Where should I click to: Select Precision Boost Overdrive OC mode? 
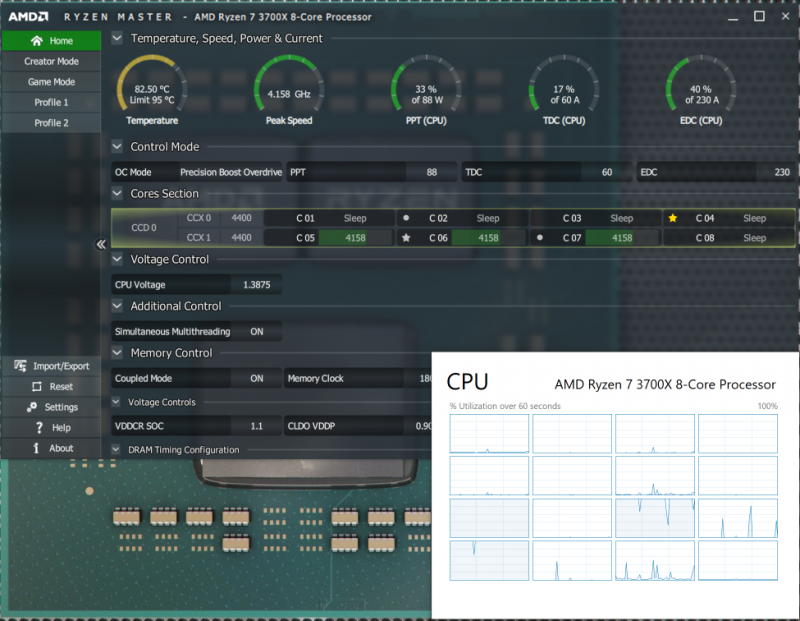[231, 172]
